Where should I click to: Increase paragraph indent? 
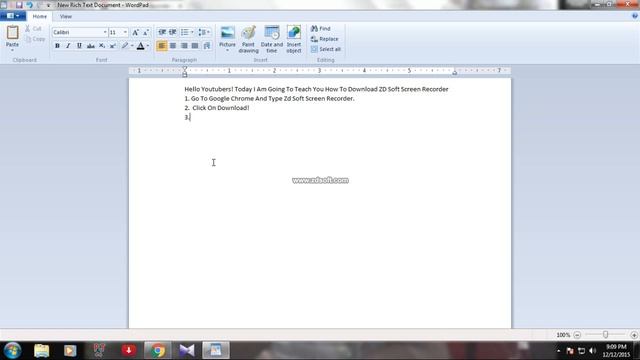[x=173, y=32]
